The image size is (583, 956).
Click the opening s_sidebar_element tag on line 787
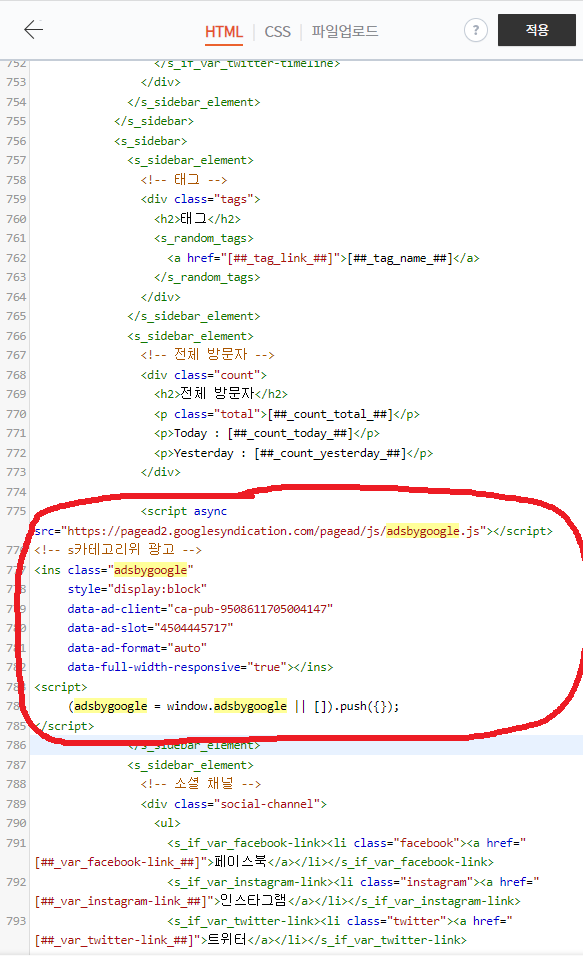click(190, 765)
